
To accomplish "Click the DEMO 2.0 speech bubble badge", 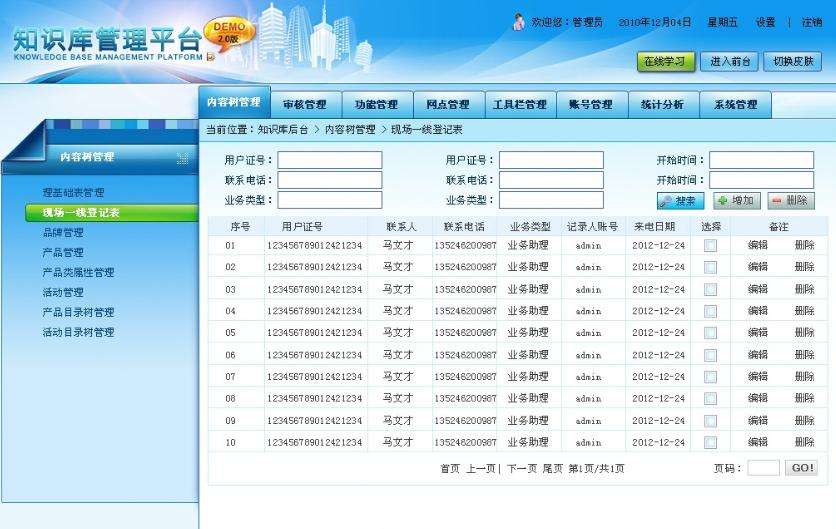I will [231, 33].
